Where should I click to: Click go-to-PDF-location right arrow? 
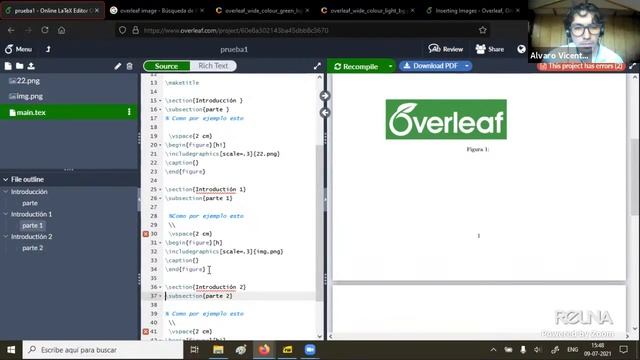coord(325,96)
